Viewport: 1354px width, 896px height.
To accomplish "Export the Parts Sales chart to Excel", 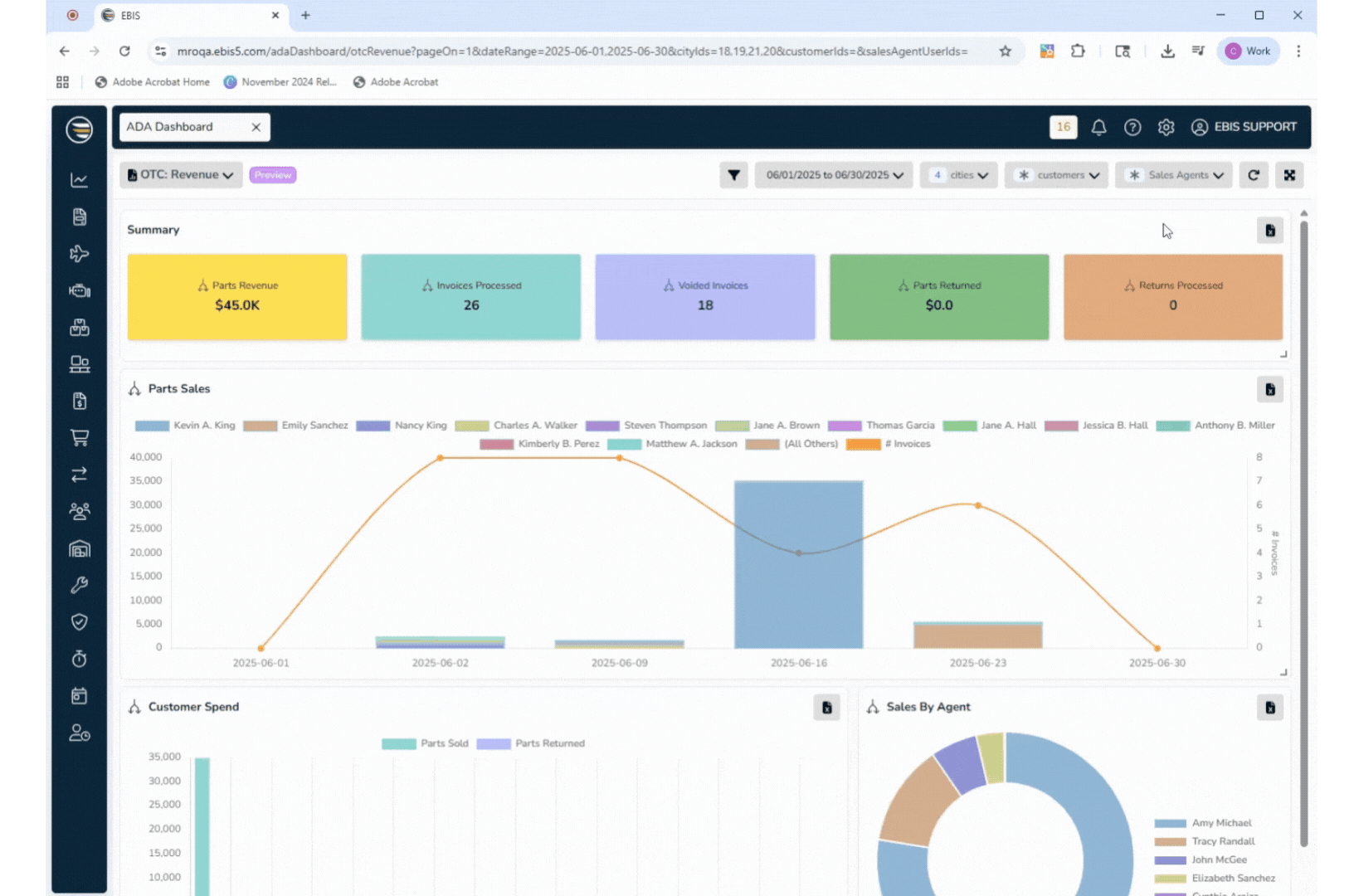I will (x=1269, y=389).
